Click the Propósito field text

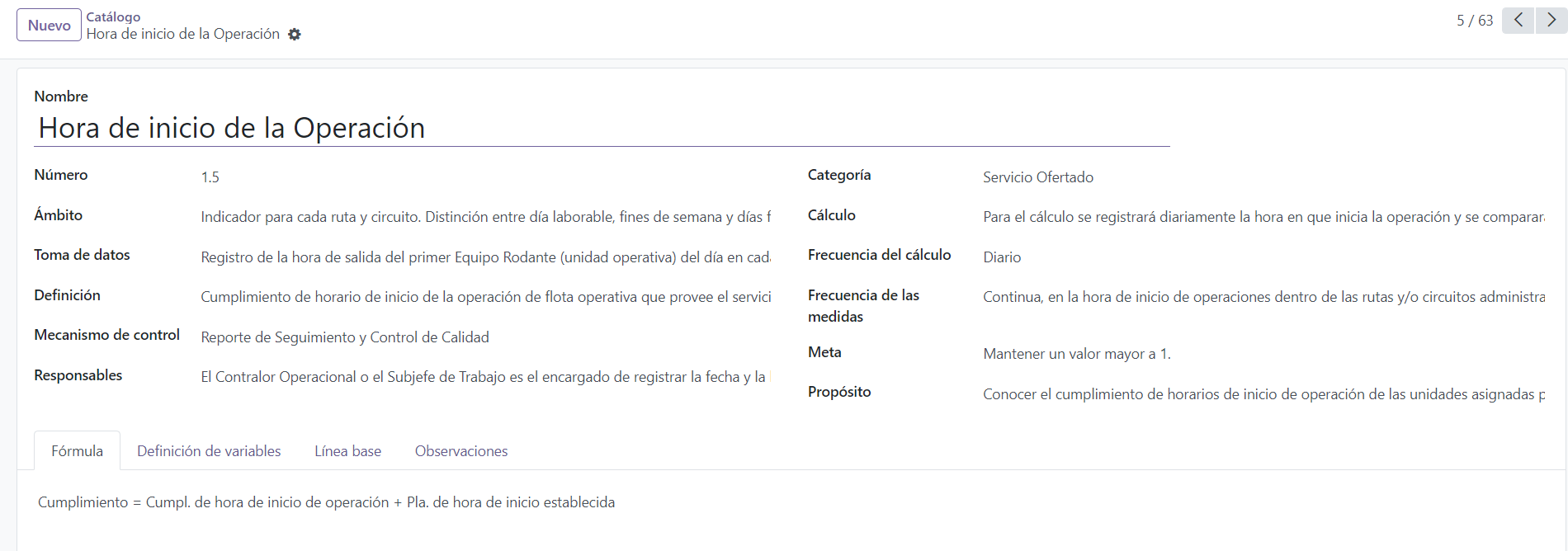(x=1263, y=394)
